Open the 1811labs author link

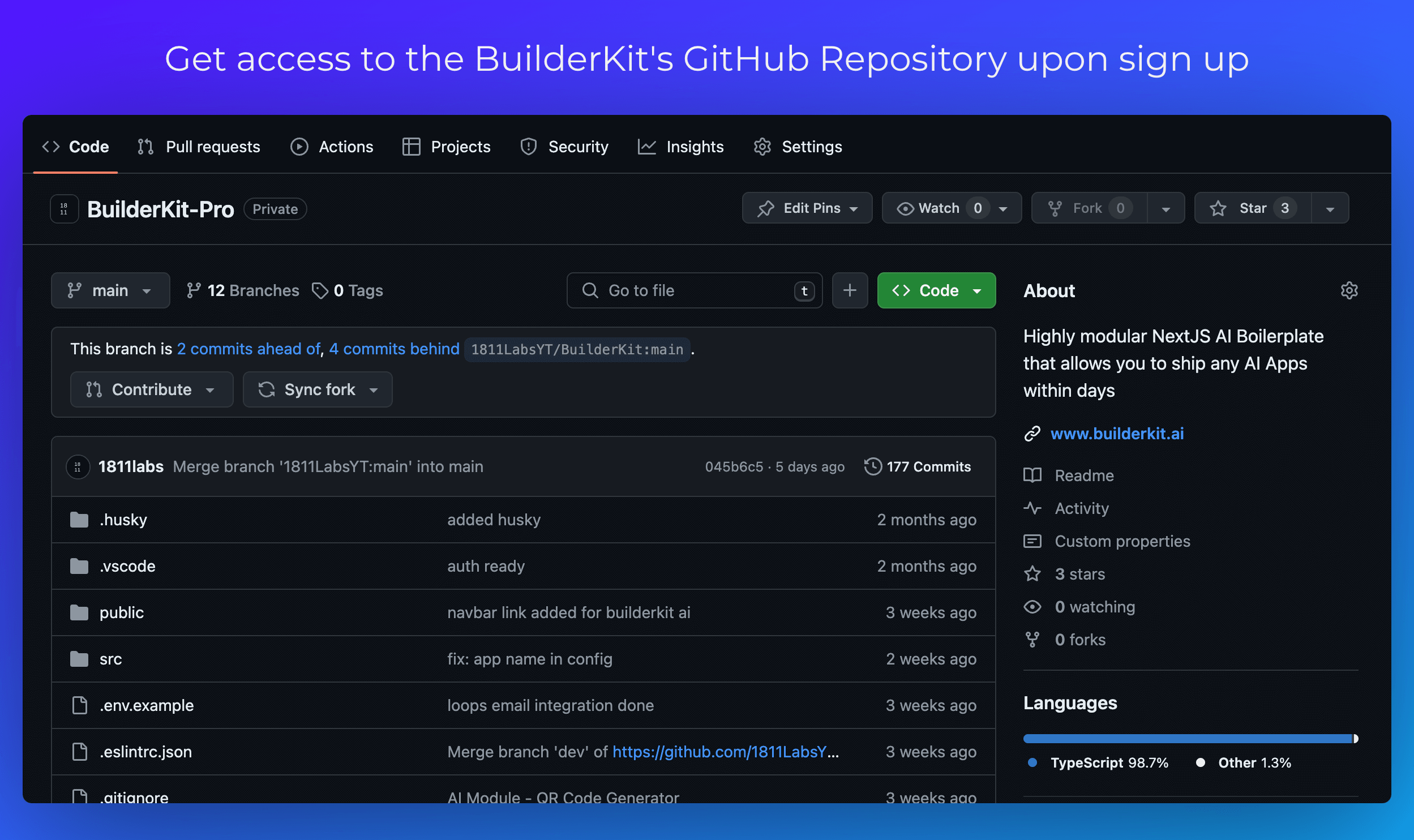(131, 466)
